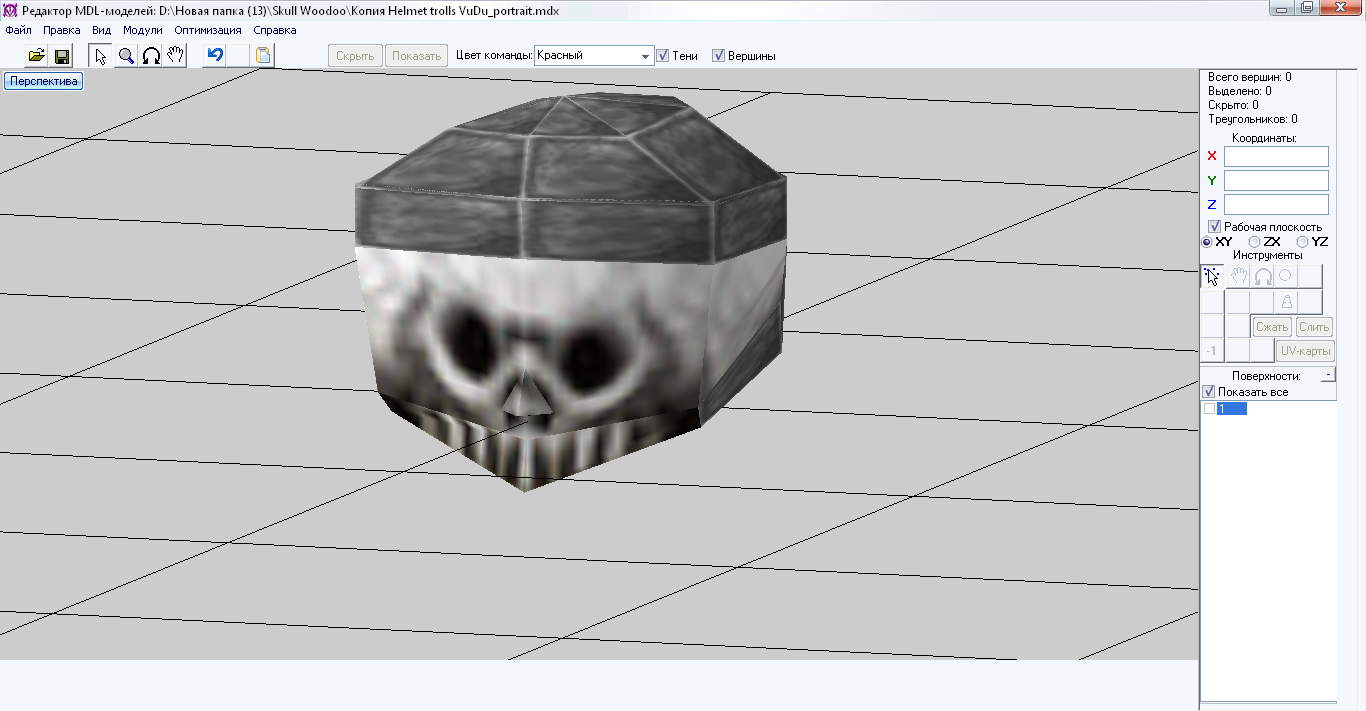Click the Скрыть button

[x=355, y=56]
